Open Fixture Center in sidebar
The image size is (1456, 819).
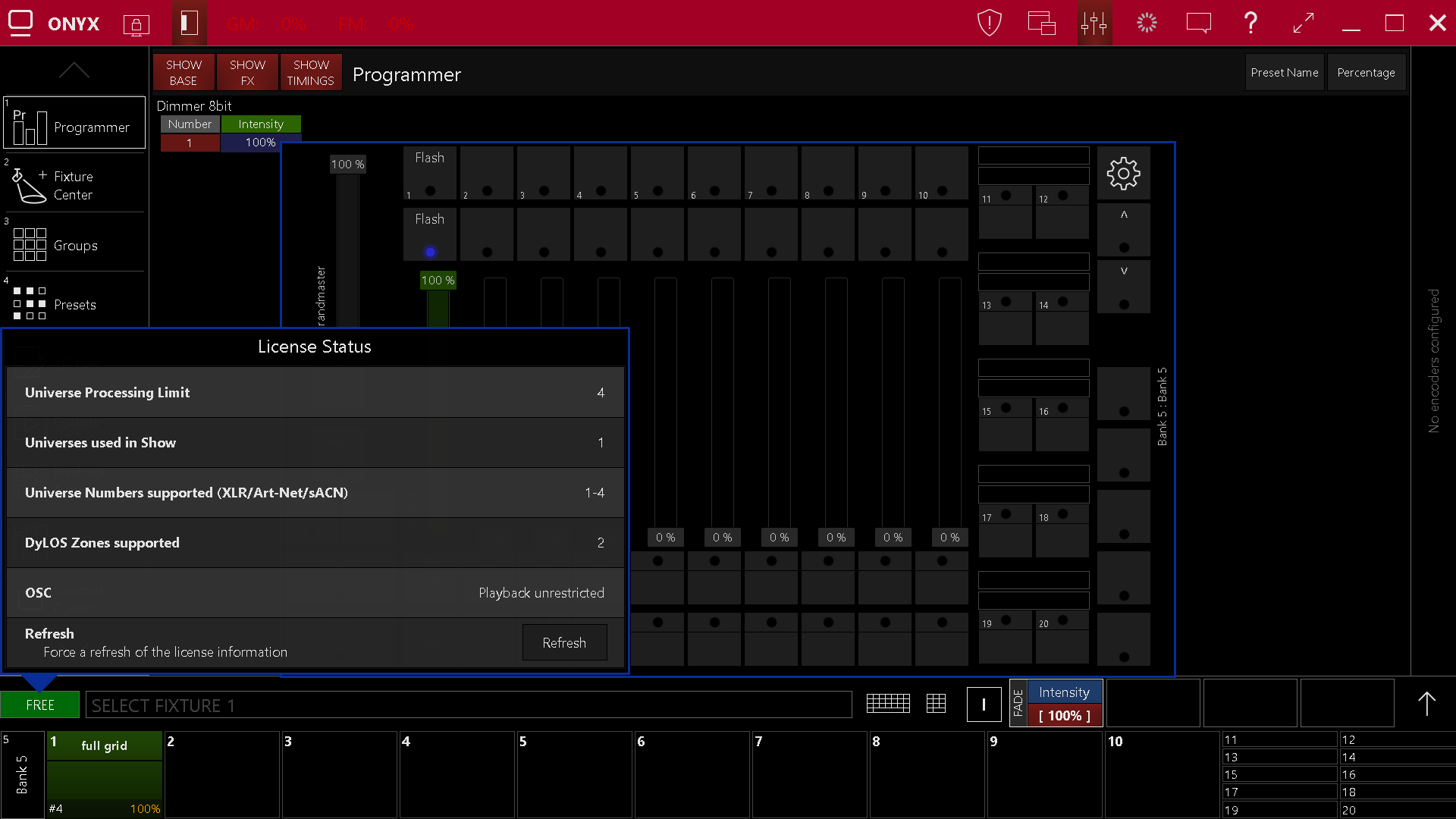coord(74,185)
